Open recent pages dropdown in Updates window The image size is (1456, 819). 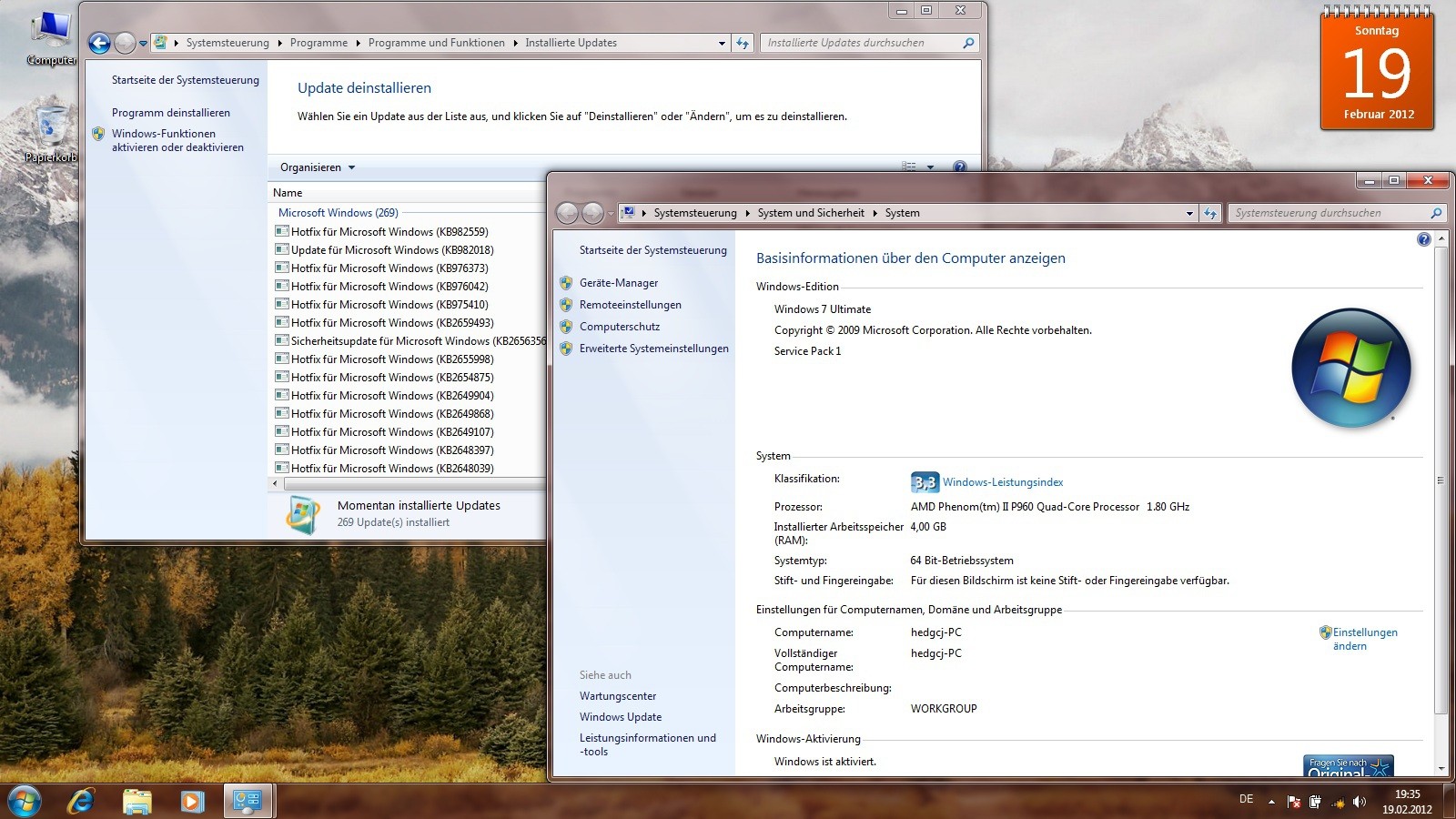(x=143, y=43)
